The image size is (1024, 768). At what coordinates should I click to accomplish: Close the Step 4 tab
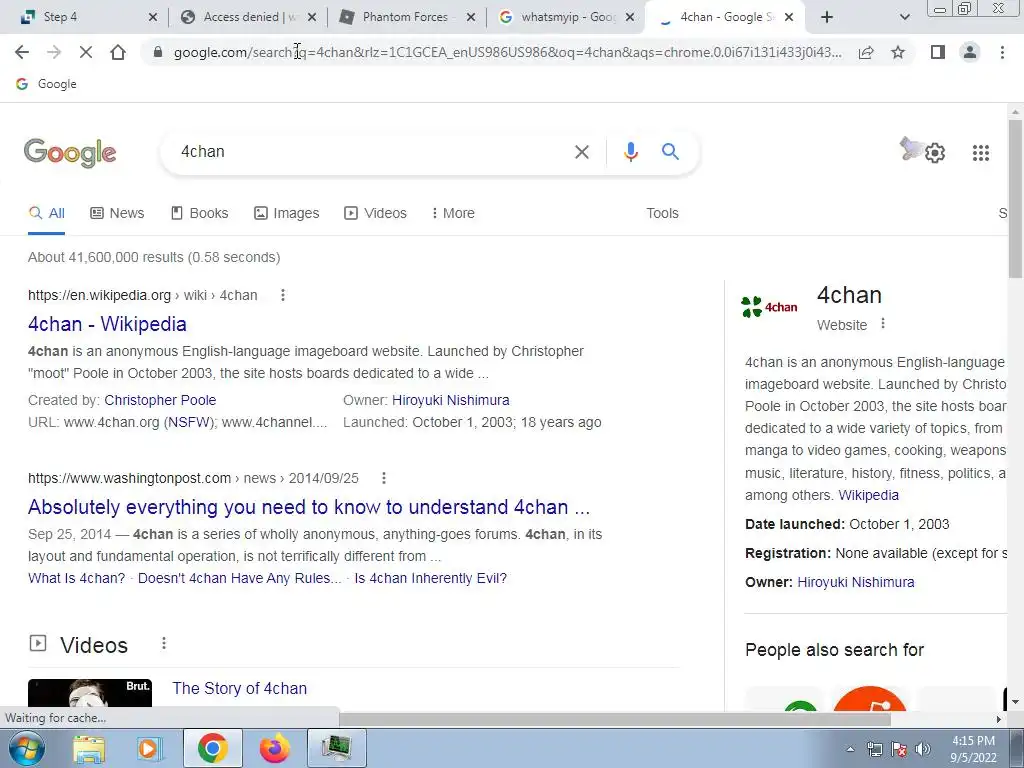pos(153,17)
